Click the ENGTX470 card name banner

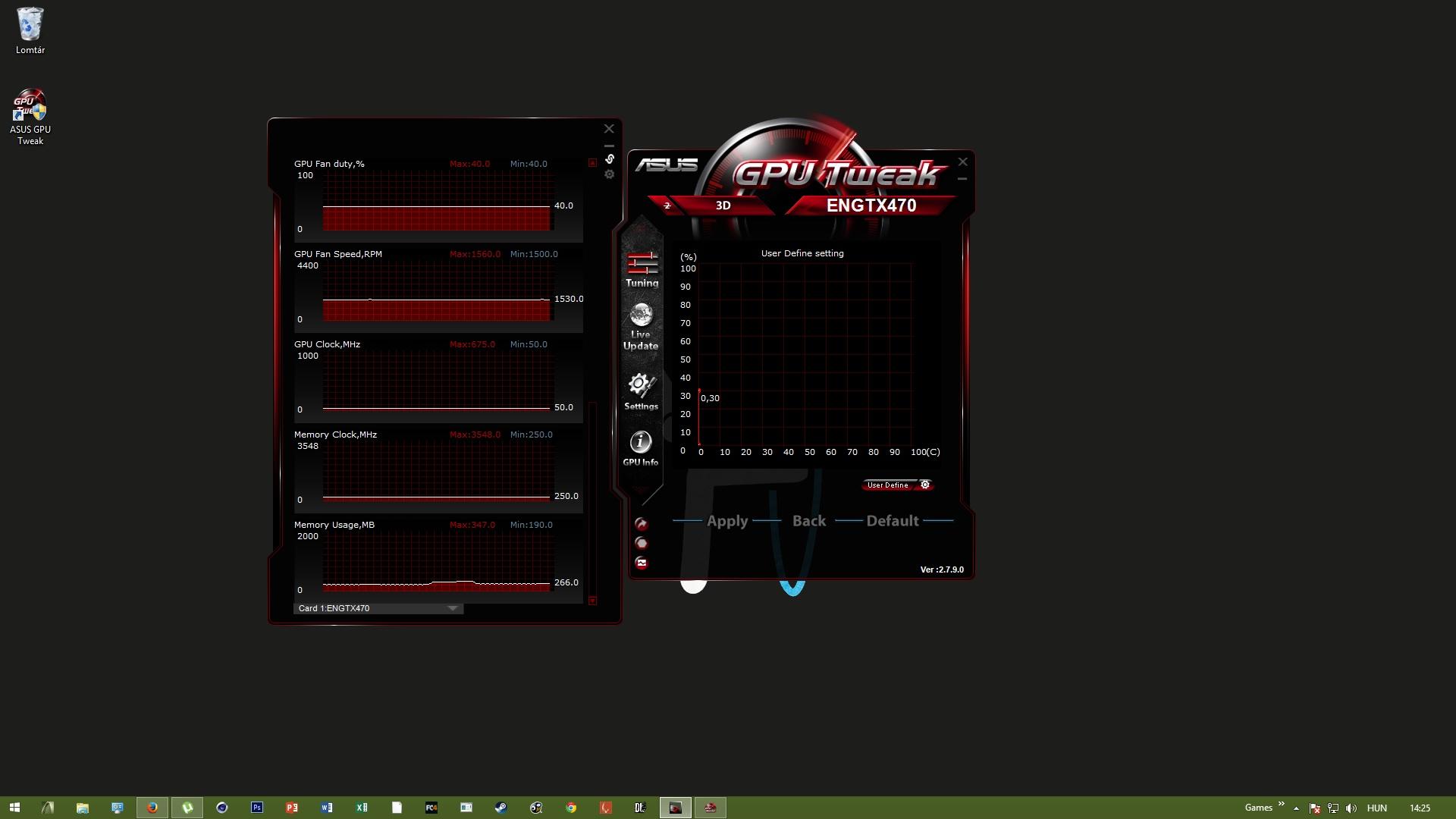point(871,206)
